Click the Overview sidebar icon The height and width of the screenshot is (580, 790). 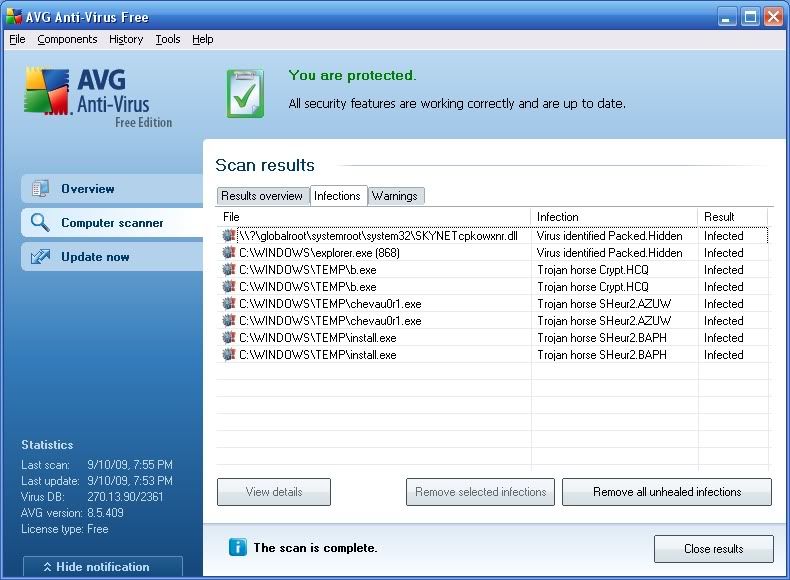click(x=40, y=188)
